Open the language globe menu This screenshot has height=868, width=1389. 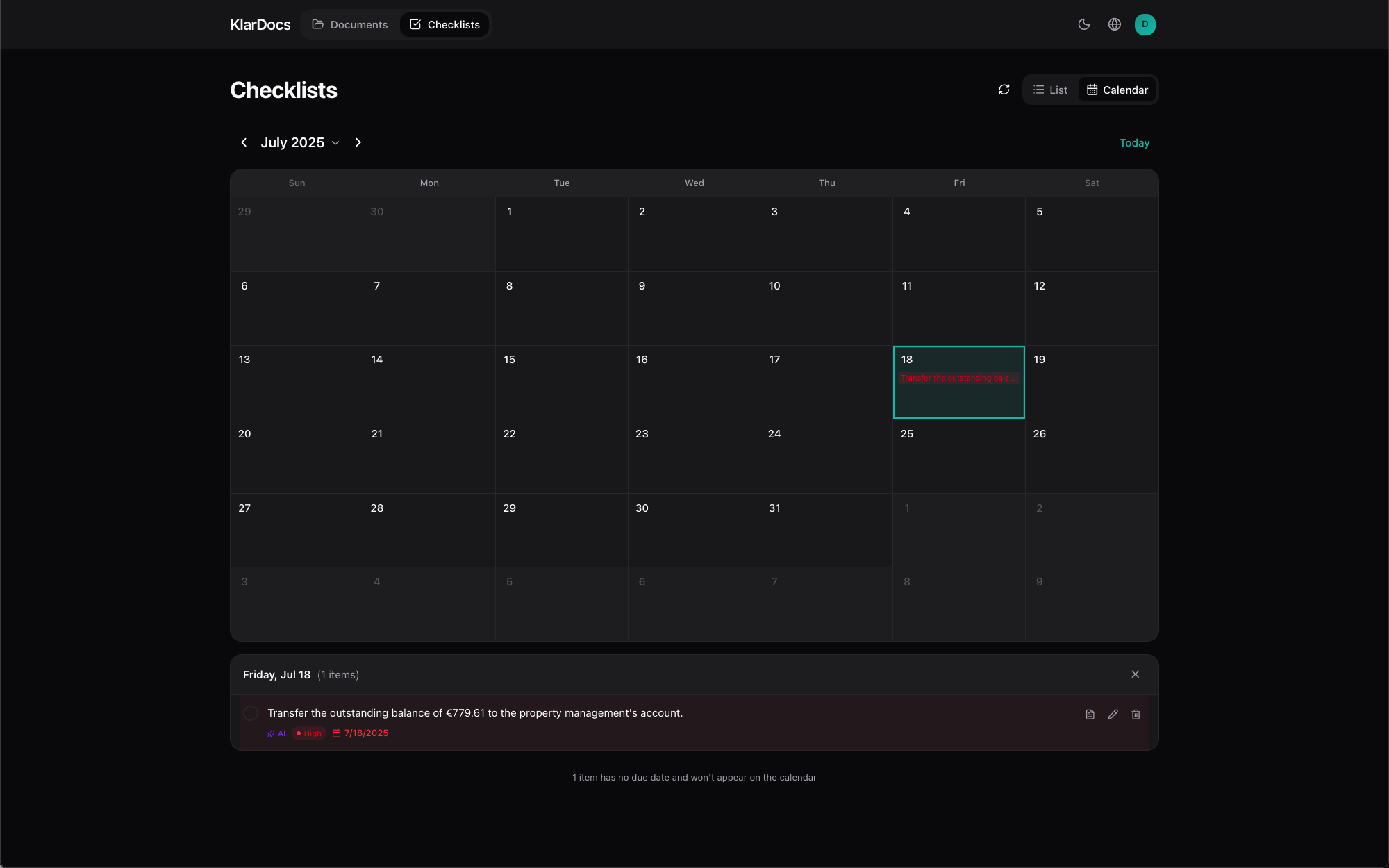click(1115, 24)
